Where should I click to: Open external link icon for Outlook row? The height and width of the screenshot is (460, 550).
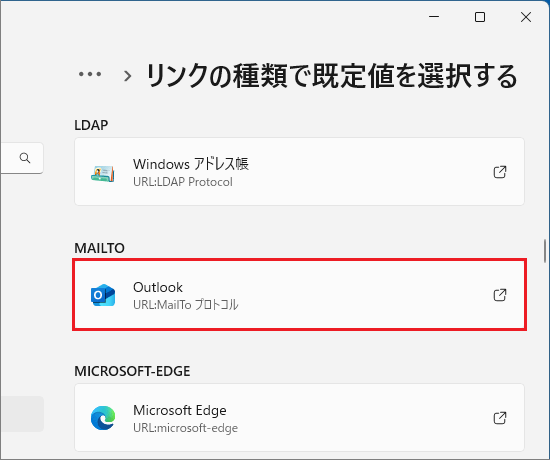(500, 295)
